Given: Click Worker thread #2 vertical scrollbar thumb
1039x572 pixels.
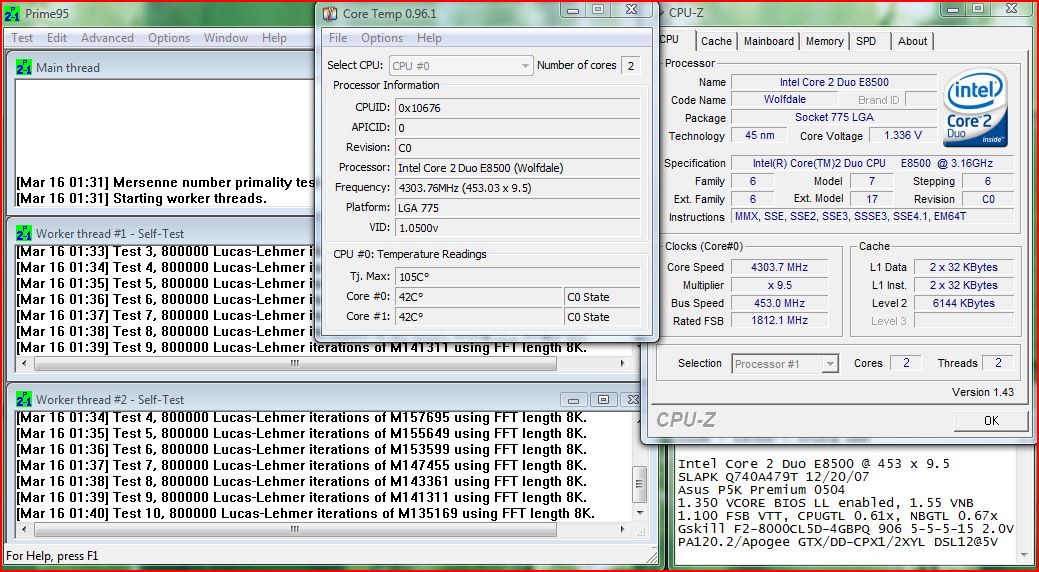Looking at the screenshot, I should [x=639, y=483].
